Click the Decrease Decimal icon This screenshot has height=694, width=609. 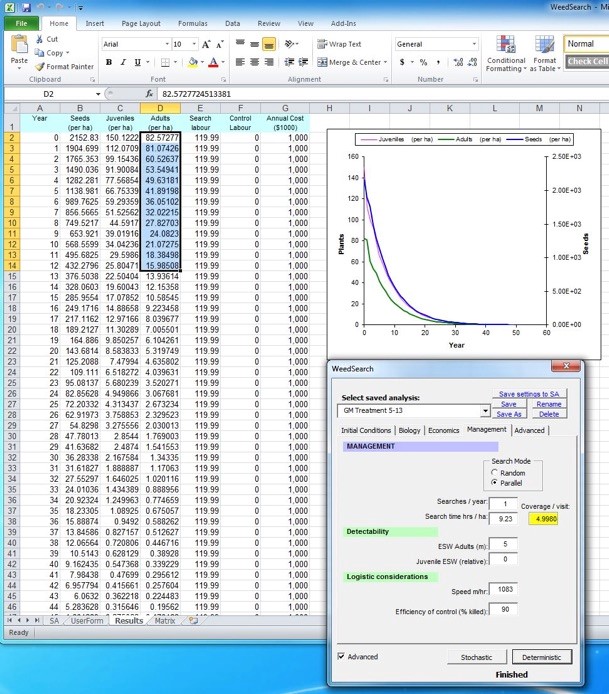coord(473,62)
